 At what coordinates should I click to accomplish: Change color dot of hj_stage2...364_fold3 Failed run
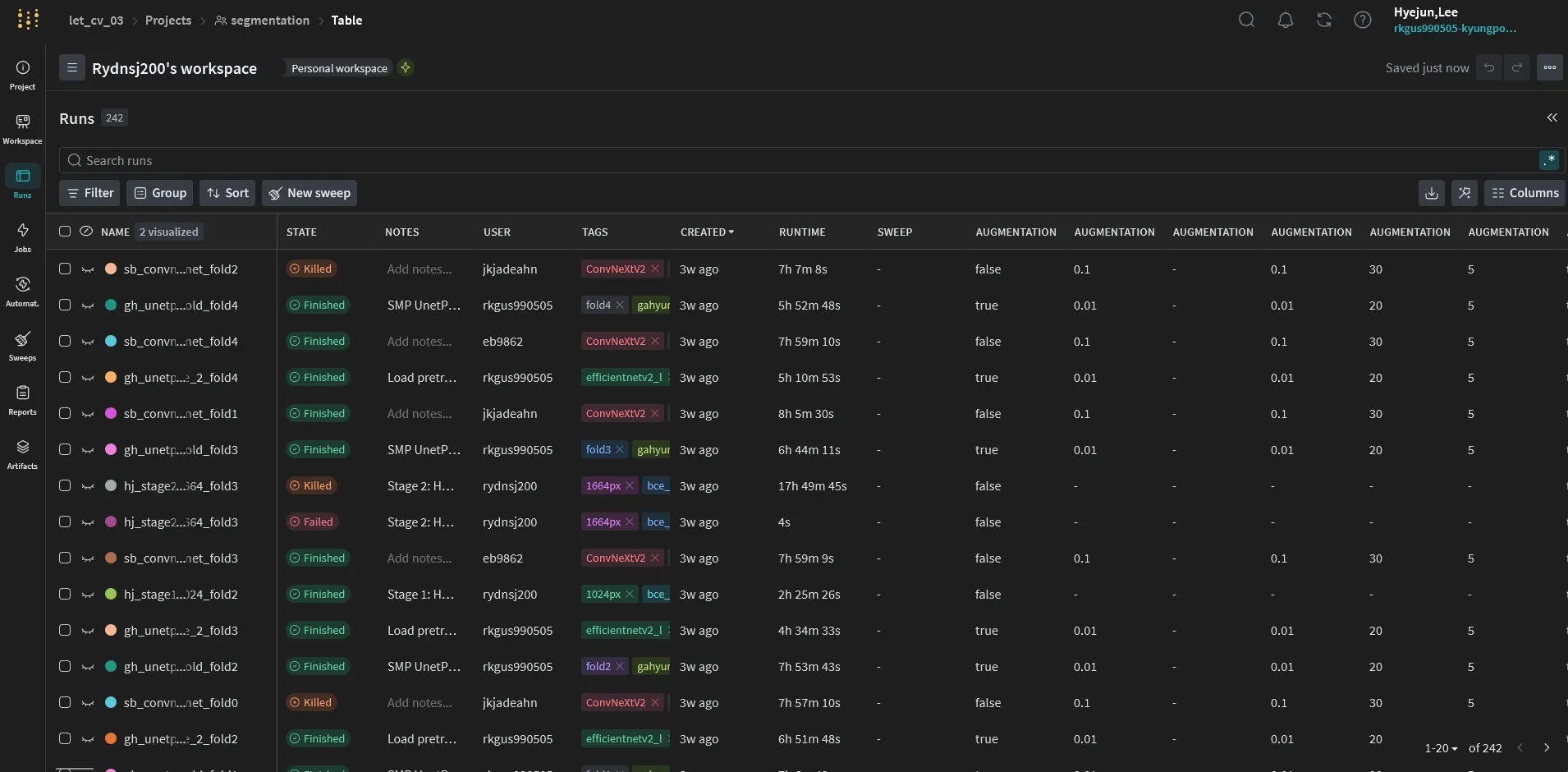tap(111, 522)
